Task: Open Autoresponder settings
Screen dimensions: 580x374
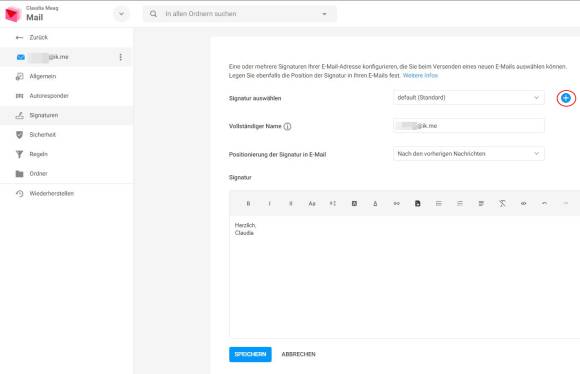Action: click(67, 96)
